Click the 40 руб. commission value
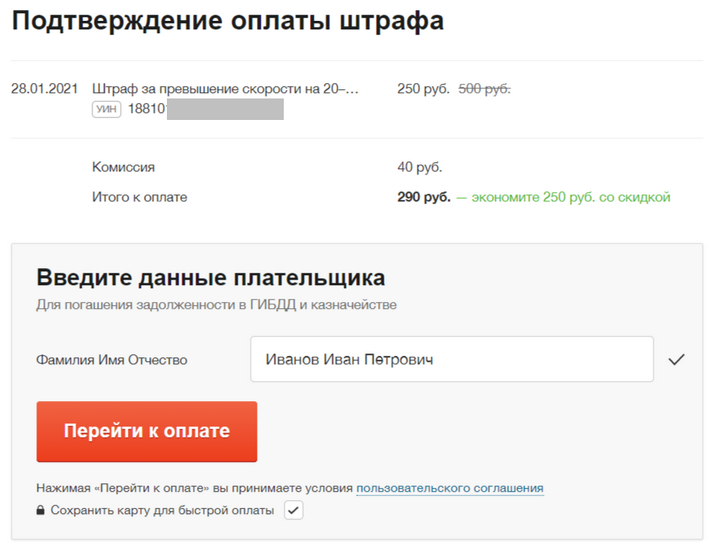 (420, 167)
